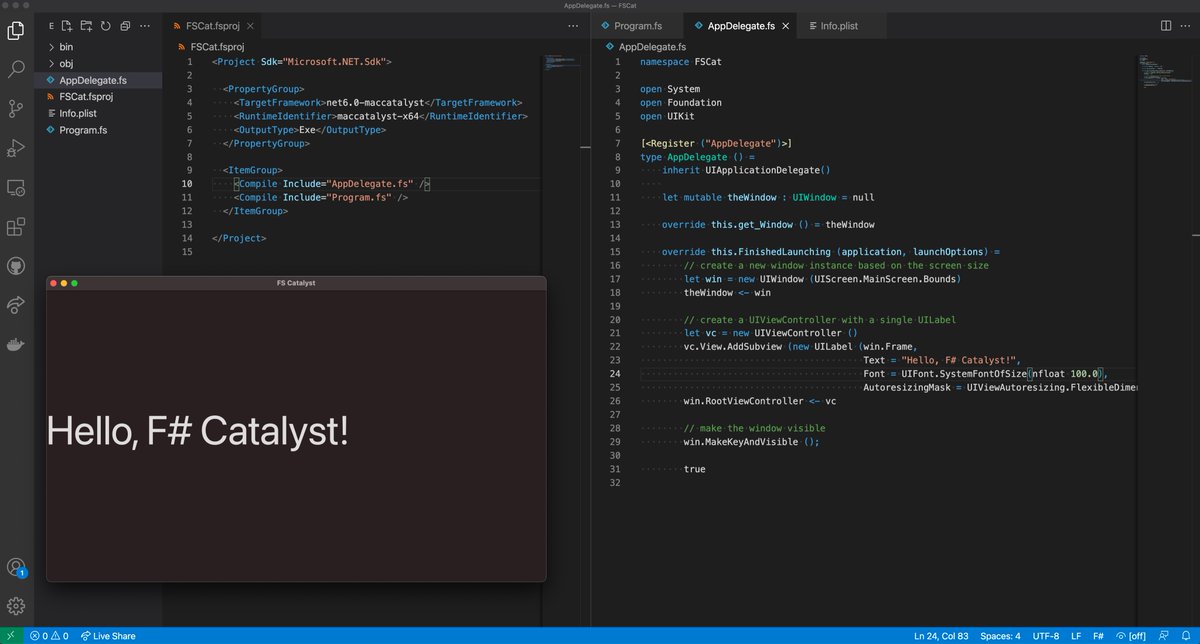
Task: Select Info.plist in the file tree
Action: pos(98,113)
